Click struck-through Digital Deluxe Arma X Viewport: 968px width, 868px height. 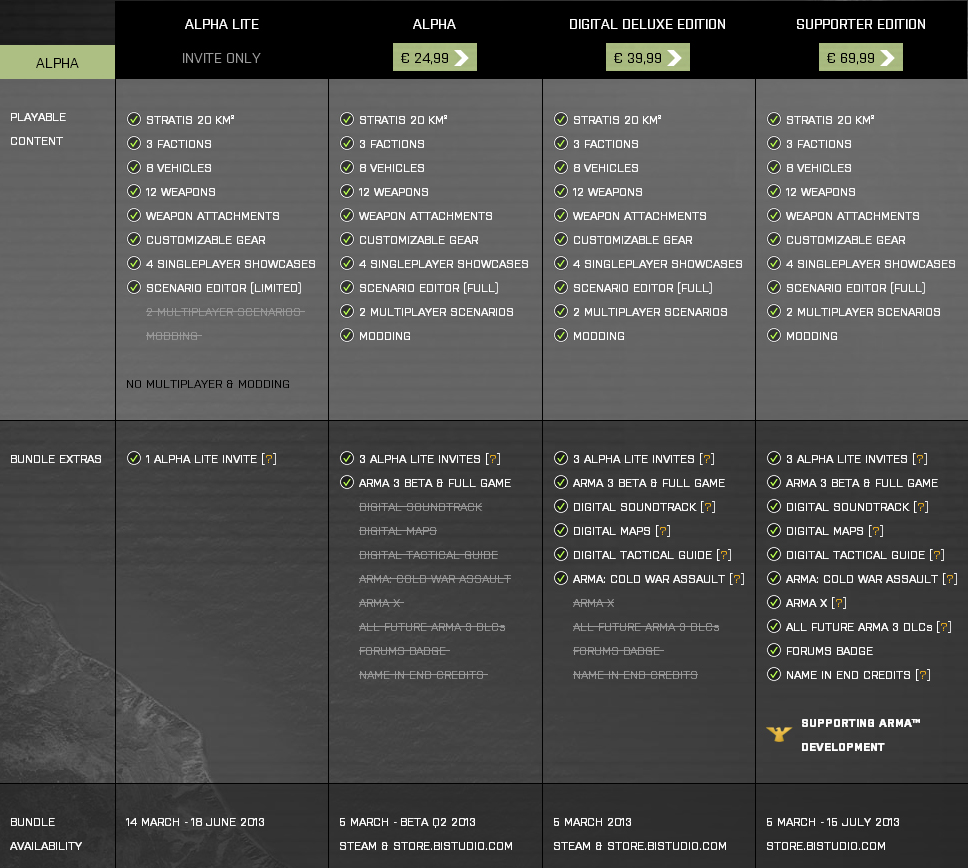[x=593, y=603]
